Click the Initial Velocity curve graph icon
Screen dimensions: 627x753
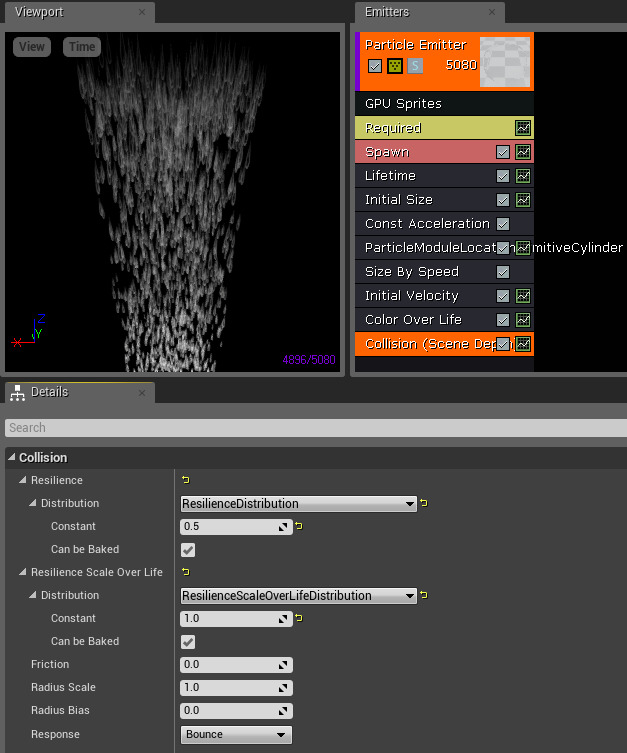point(523,296)
